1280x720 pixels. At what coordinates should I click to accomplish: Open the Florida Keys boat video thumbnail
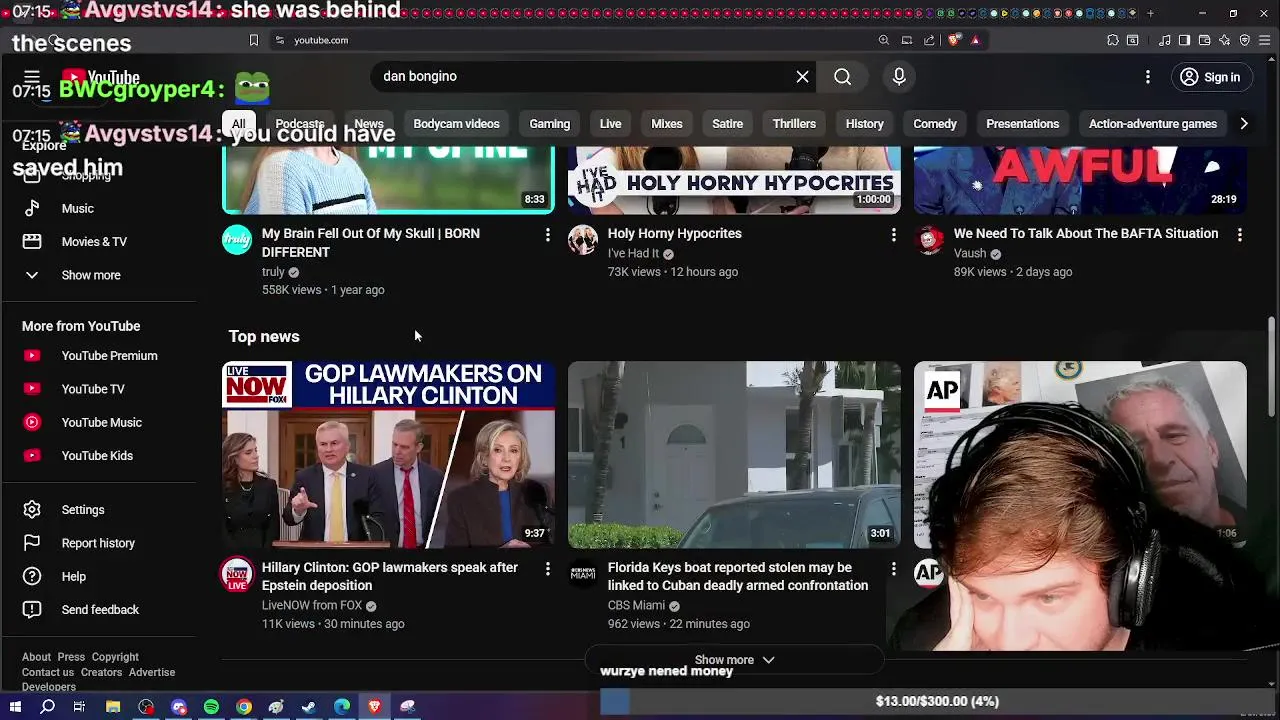coord(734,455)
